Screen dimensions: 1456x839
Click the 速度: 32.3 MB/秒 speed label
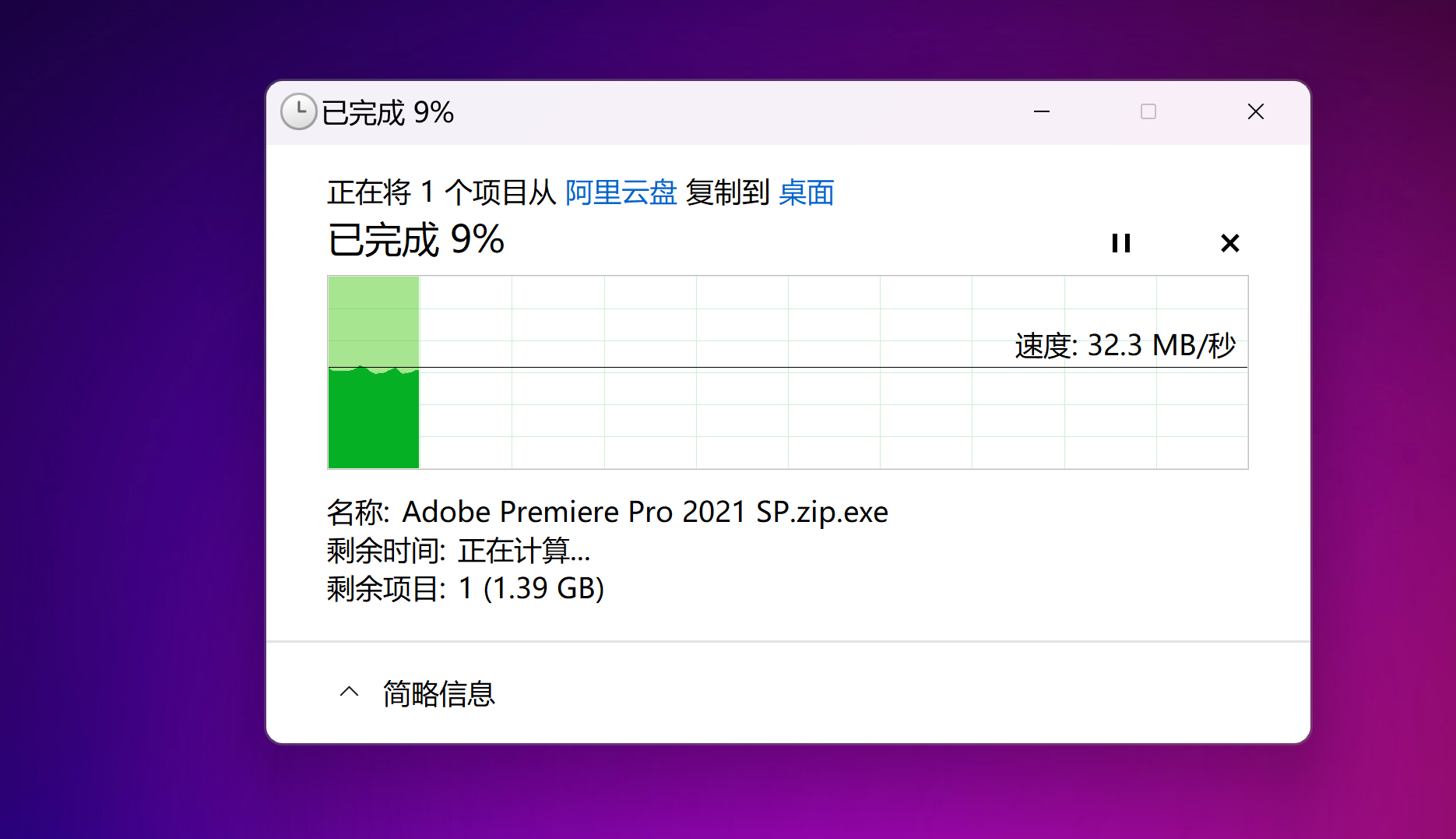[1125, 345]
